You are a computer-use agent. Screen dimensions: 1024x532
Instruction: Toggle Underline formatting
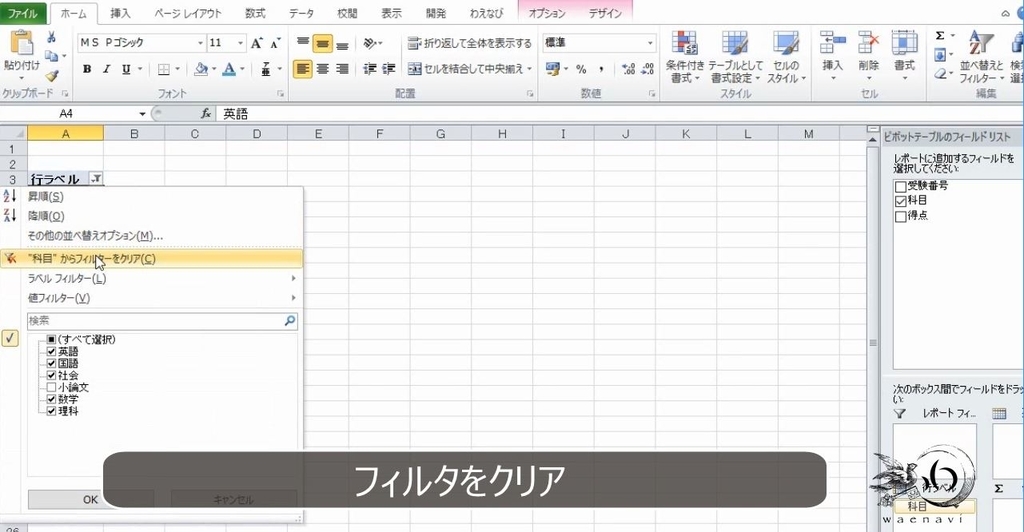(125, 69)
